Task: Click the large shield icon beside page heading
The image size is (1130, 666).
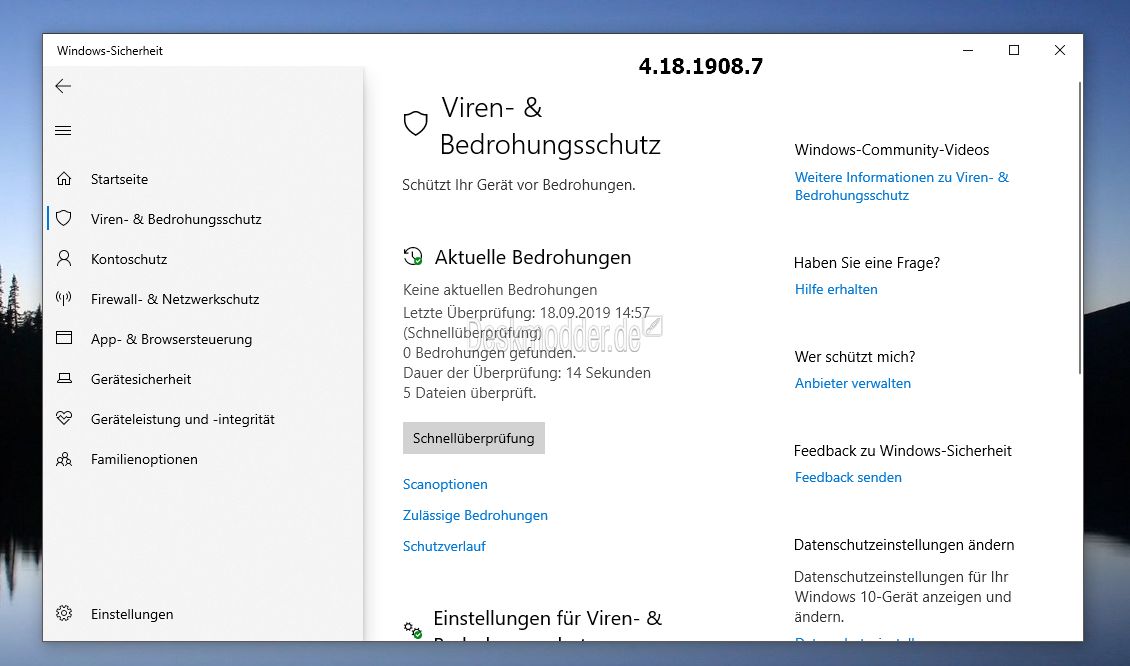Action: (x=416, y=124)
